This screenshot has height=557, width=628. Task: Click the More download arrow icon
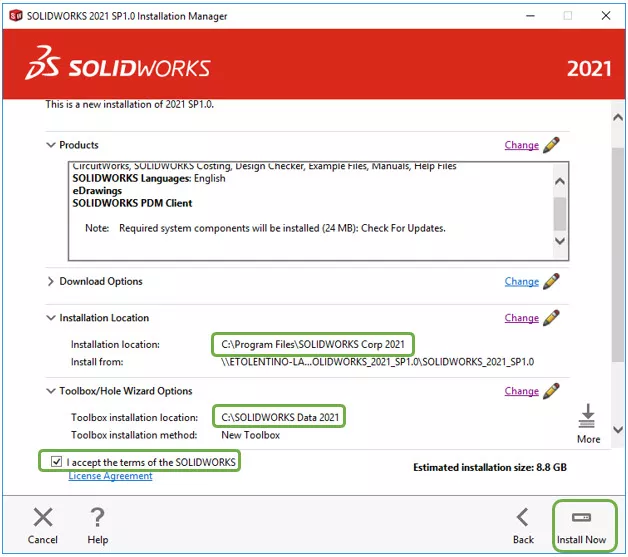coord(587,416)
